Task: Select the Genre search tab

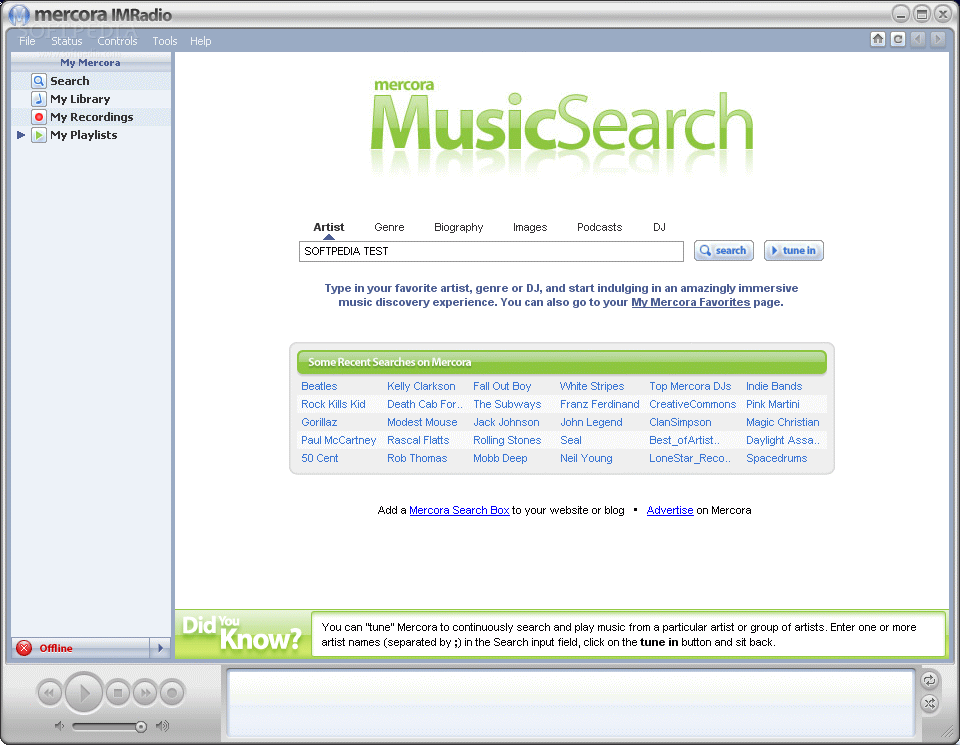Action: (x=389, y=227)
